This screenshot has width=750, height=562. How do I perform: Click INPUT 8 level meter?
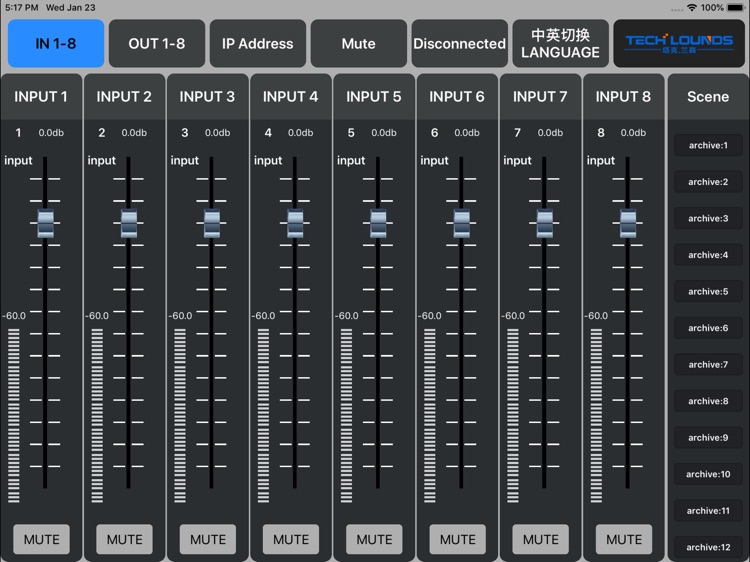596,416
